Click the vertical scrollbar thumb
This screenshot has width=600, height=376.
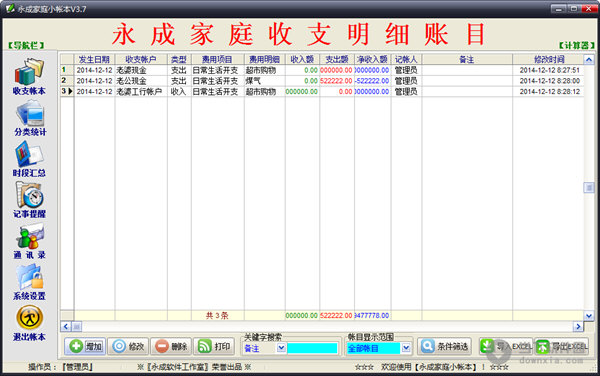tap(589, 187)
